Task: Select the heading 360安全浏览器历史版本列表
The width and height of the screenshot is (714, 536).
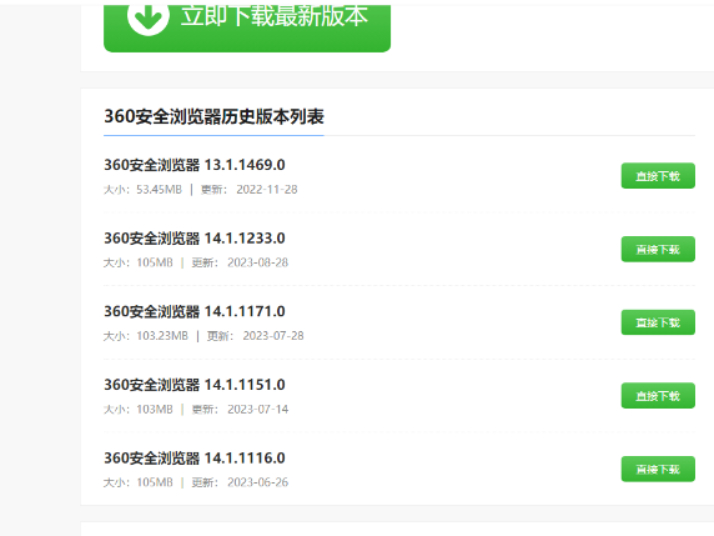Action: [214, 117]
